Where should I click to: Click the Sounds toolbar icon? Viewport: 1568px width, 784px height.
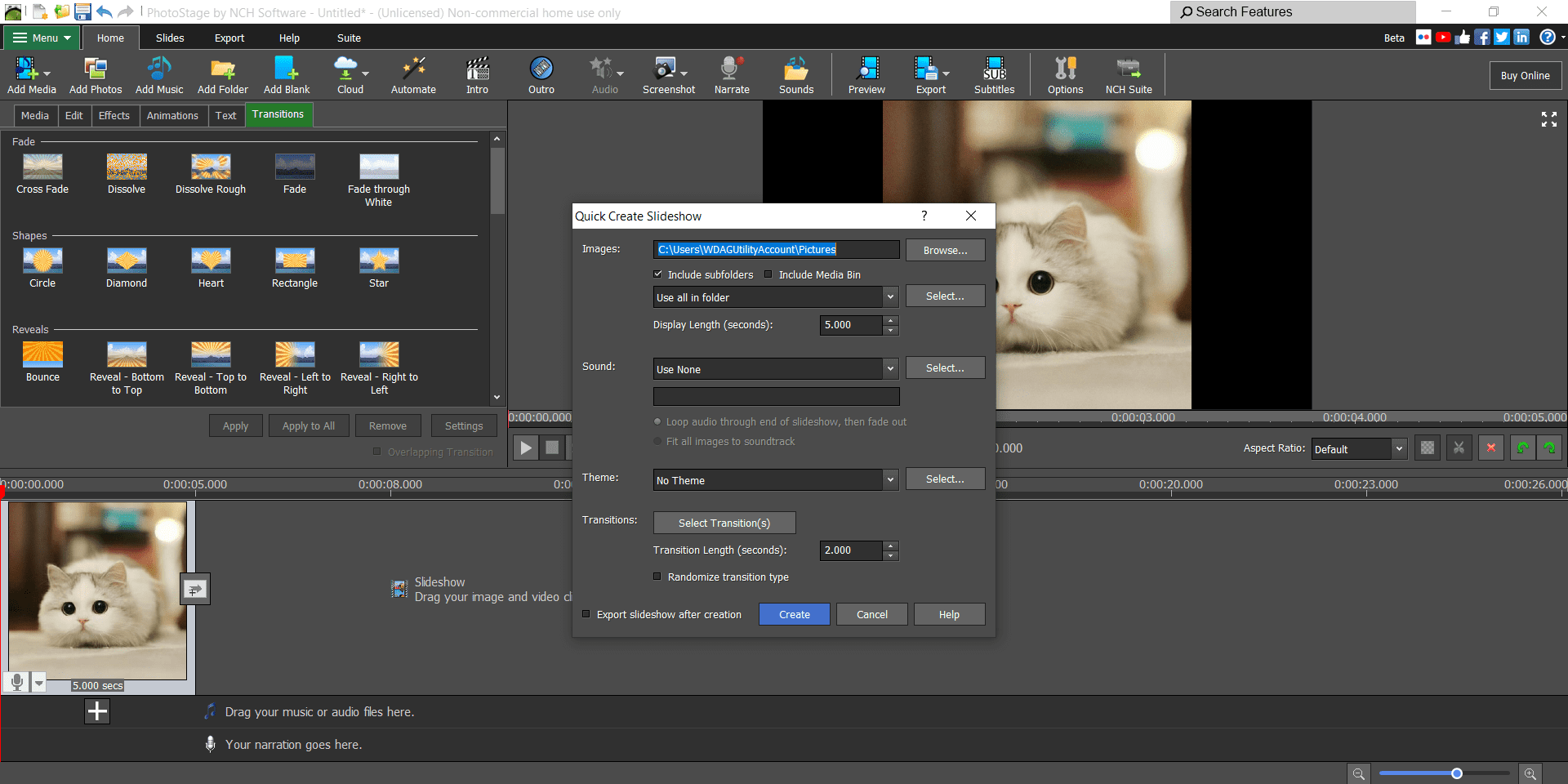click(x=795, y=75)
